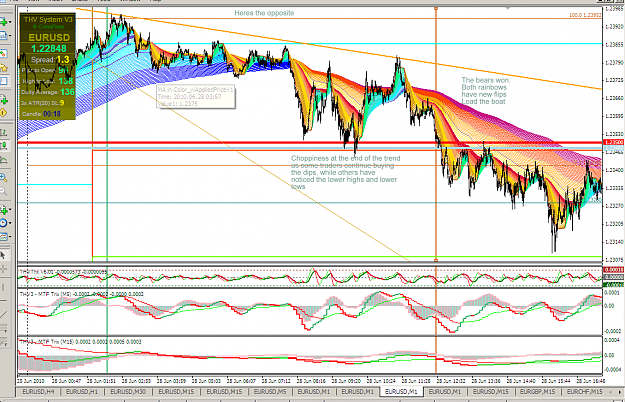The image size is (625, 402).
Task: Open the Profiles toolbar icon
Action: (x=4, y=36)
